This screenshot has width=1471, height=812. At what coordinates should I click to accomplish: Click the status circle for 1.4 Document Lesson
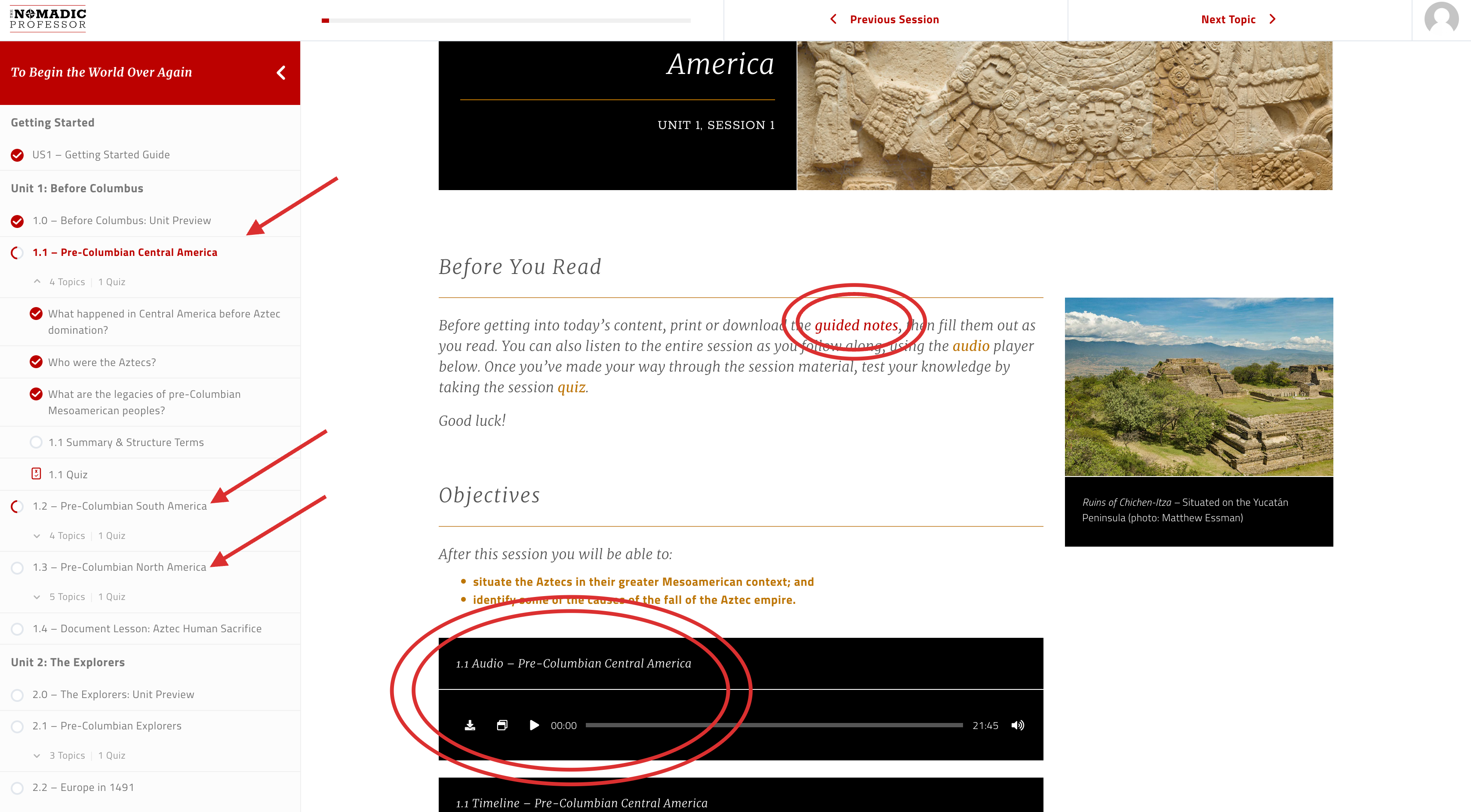pyautogui.click(x=18, y=629)
